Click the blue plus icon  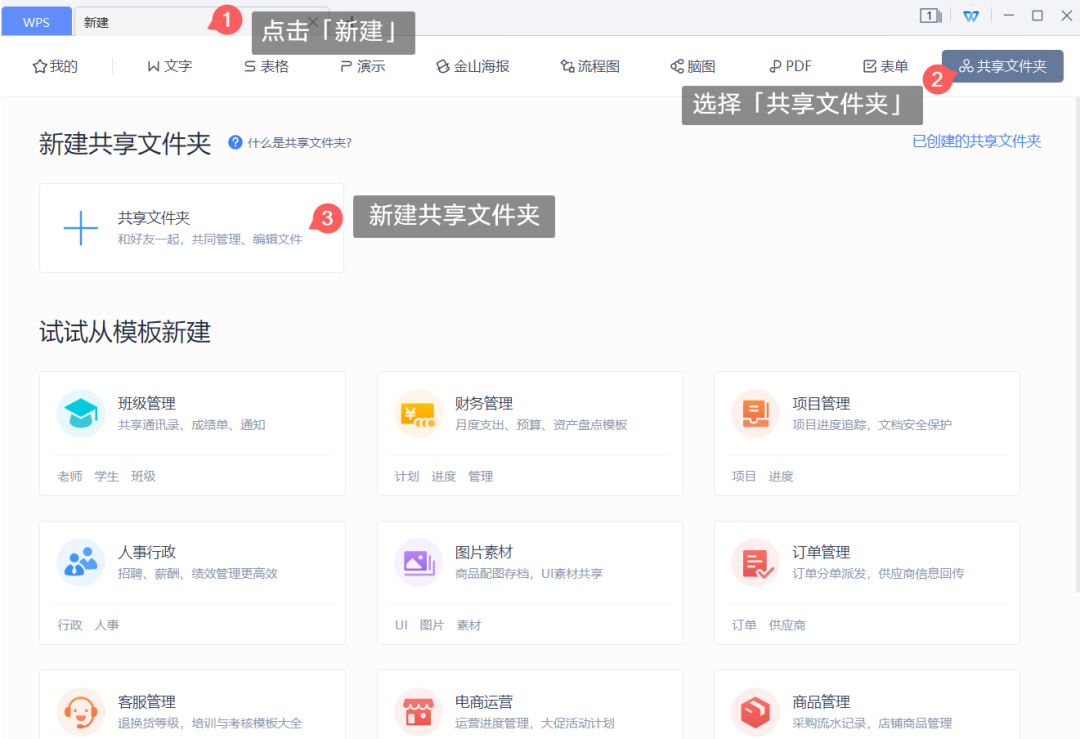coord(81,228)
